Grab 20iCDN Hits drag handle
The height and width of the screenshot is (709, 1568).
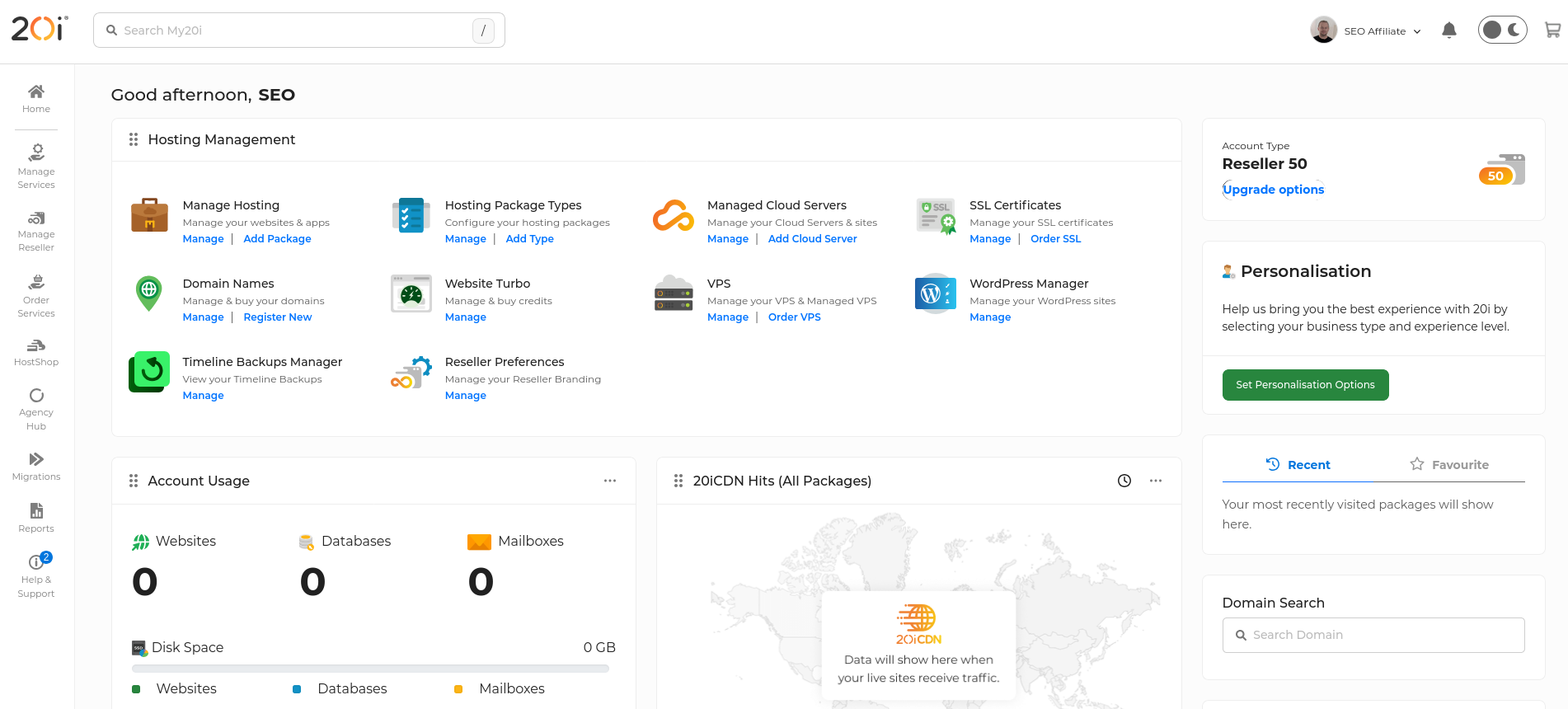678,481
